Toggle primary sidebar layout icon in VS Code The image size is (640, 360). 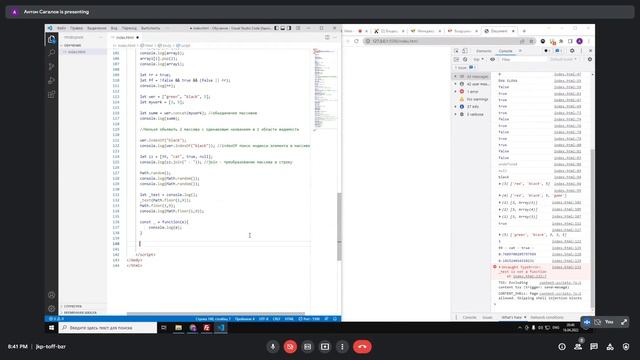coord(276,28)
